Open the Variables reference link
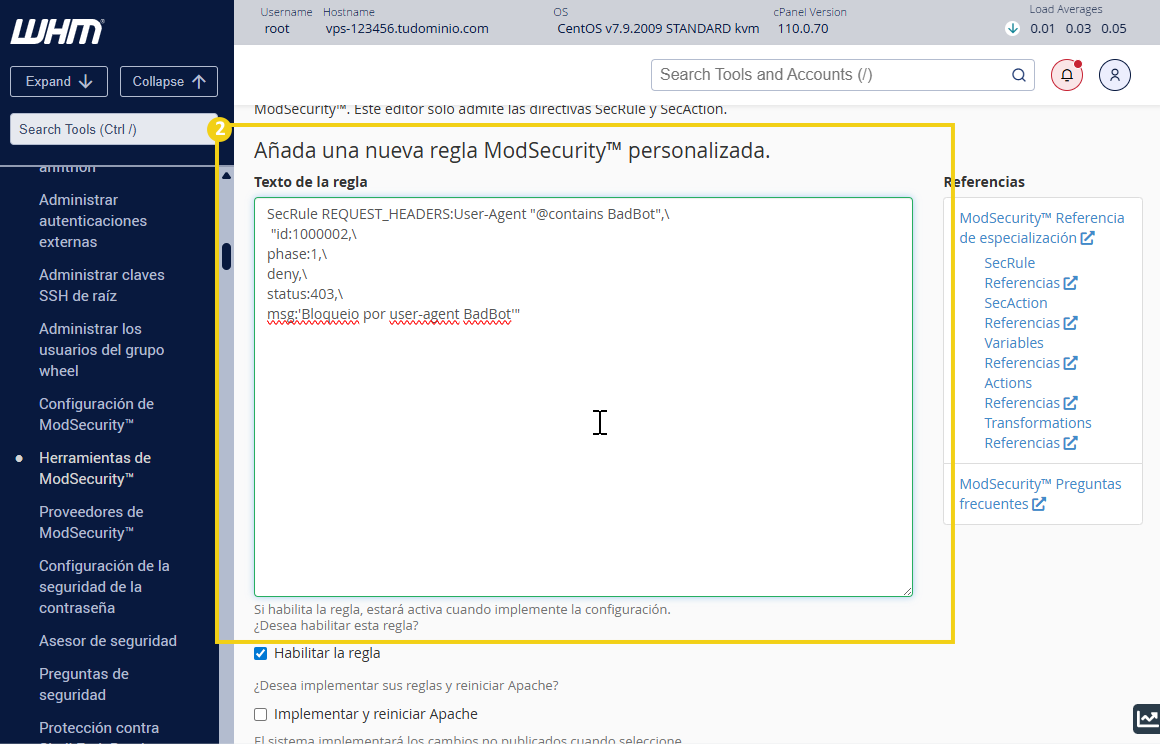The width and height of the screenshot is (1160, 744). click(x=1031, y=353)
